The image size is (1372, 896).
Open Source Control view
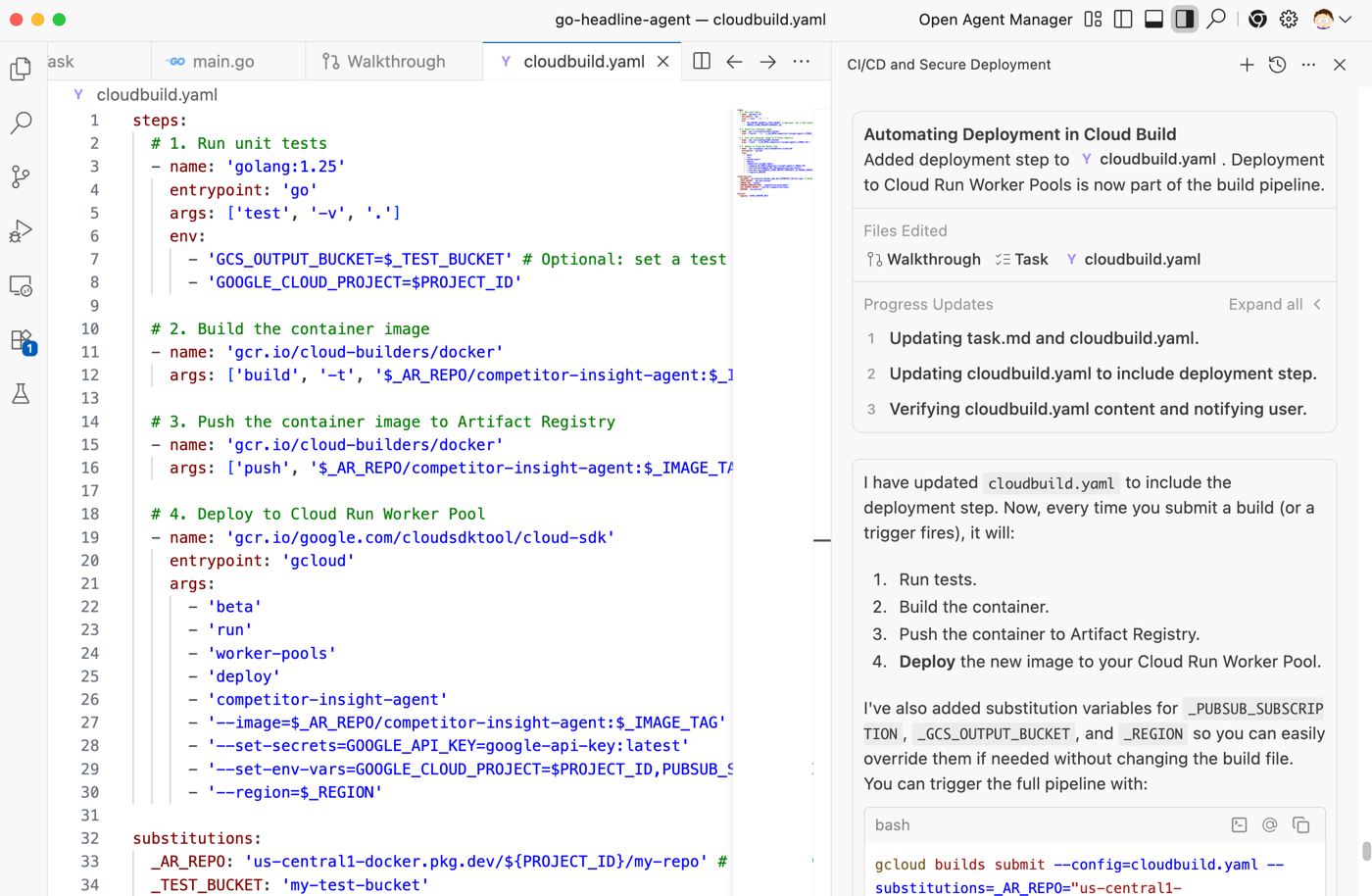coord(21,176)
